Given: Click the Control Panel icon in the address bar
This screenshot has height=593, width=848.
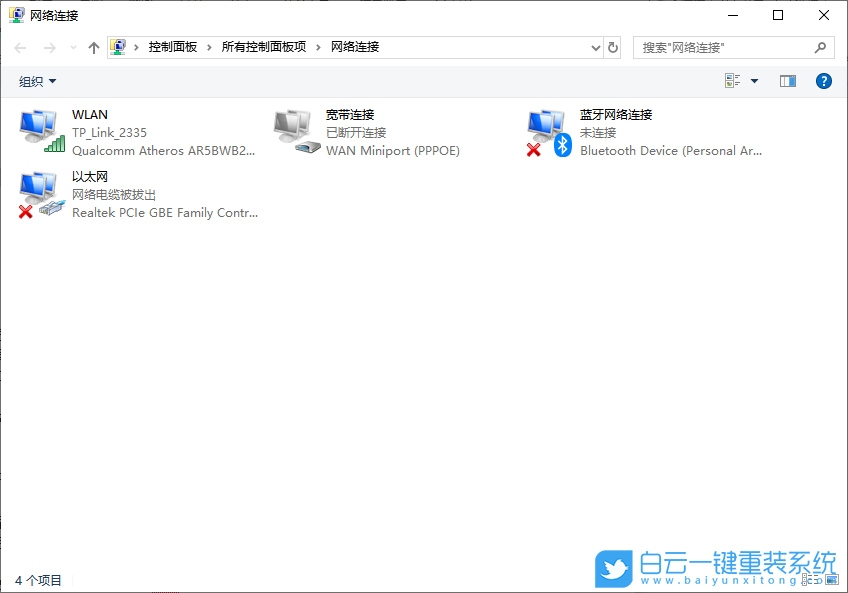Looking at the screenshot, I should coord(119,46).
